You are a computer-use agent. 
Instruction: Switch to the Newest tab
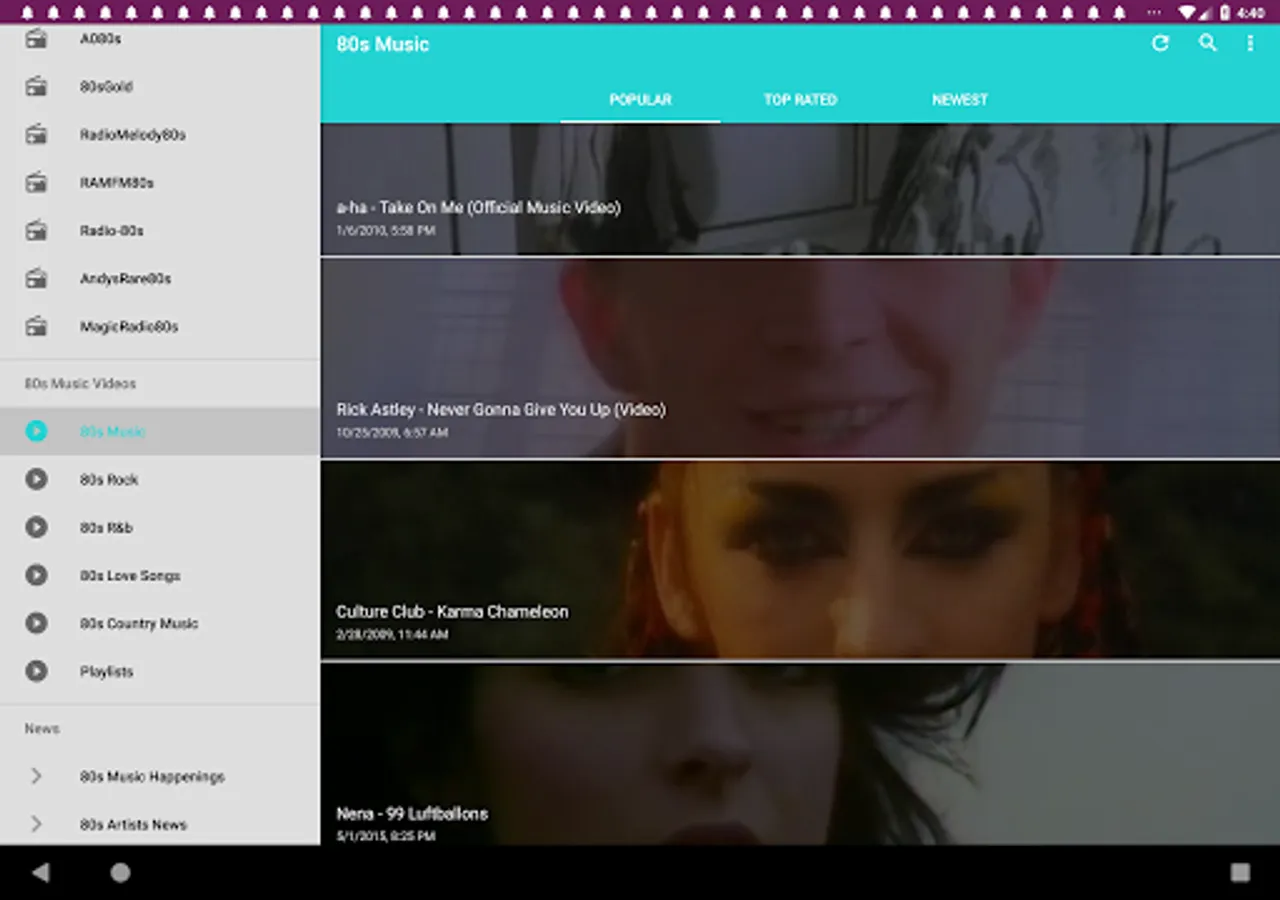[x=960, y=100]
